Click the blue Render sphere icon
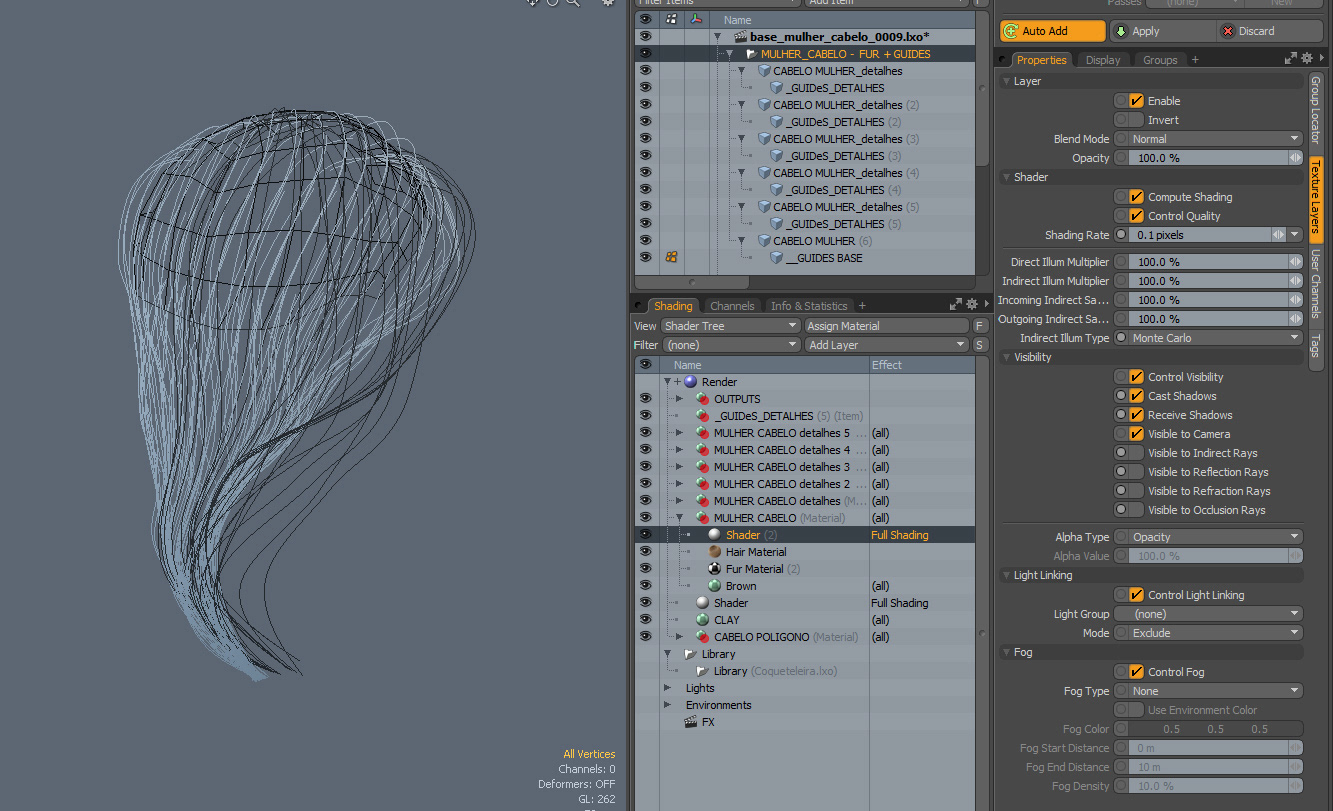The image size is (1333, 811). click(x=691, y=382)
